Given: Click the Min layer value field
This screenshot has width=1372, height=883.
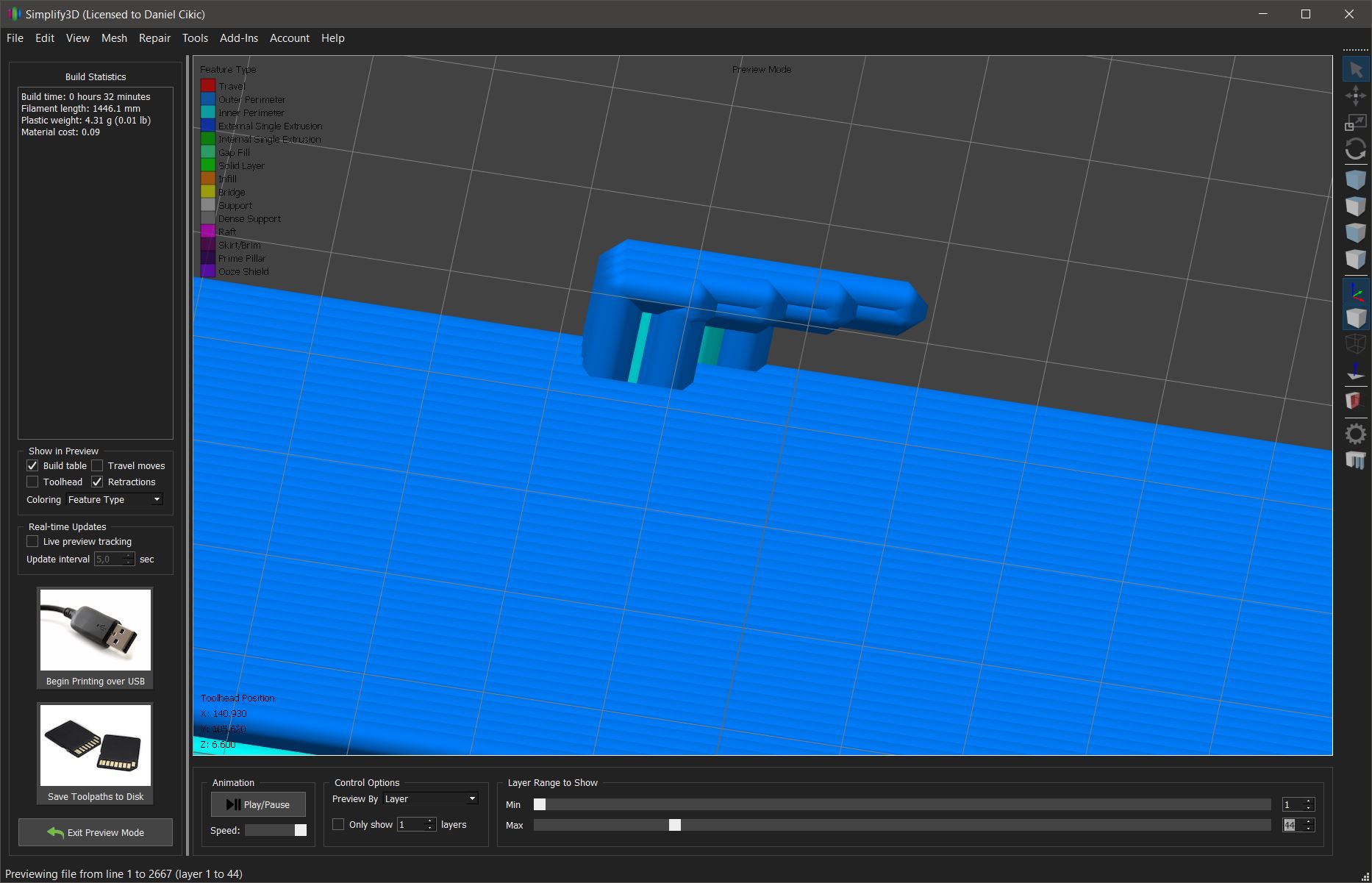Looking at the screenshot, I should point(1293,804).
